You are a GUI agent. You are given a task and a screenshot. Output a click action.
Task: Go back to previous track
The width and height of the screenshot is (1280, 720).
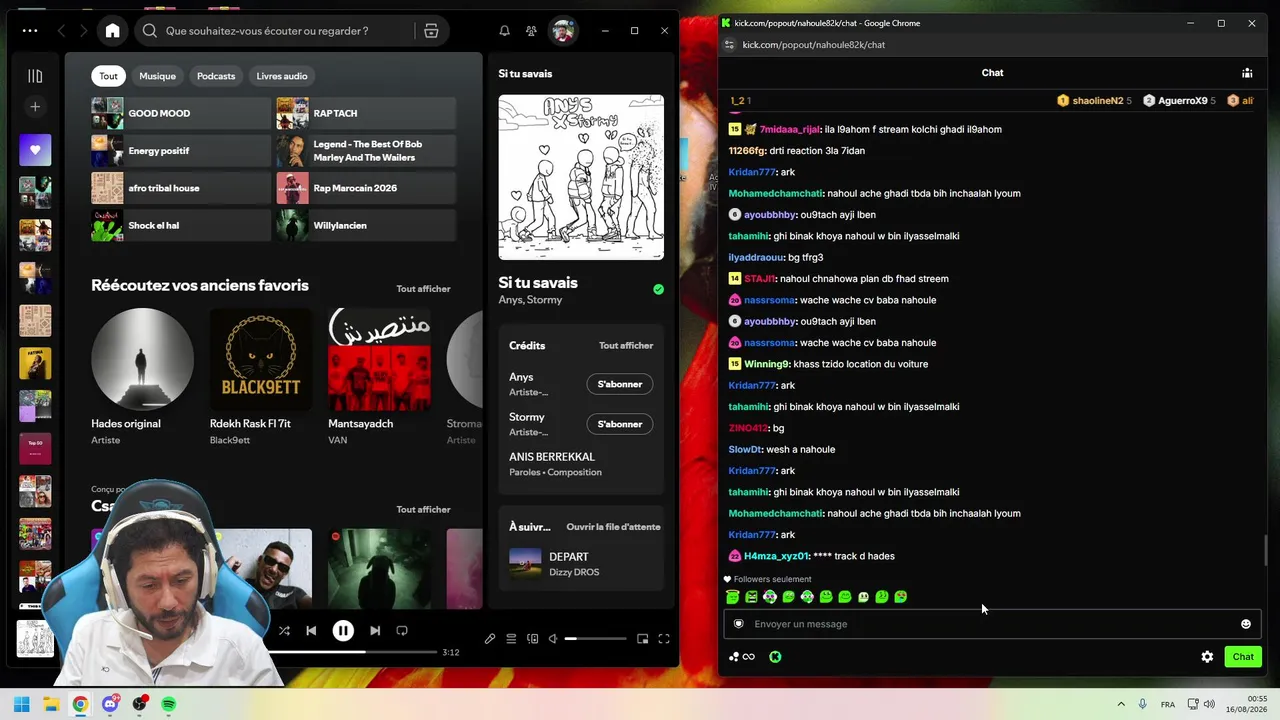click(x=311, y=631)
